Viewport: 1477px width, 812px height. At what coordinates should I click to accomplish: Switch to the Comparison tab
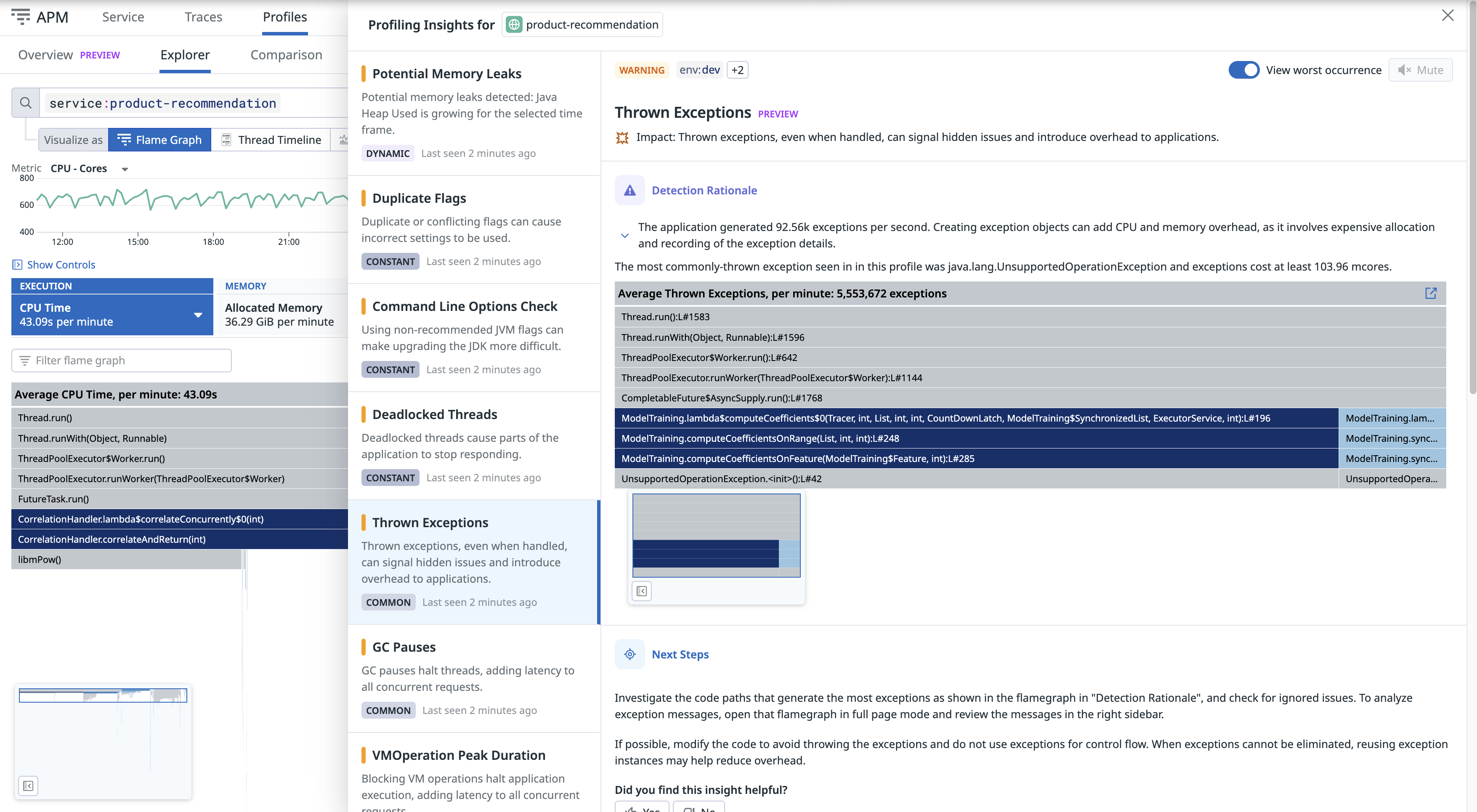coord(286,55)
